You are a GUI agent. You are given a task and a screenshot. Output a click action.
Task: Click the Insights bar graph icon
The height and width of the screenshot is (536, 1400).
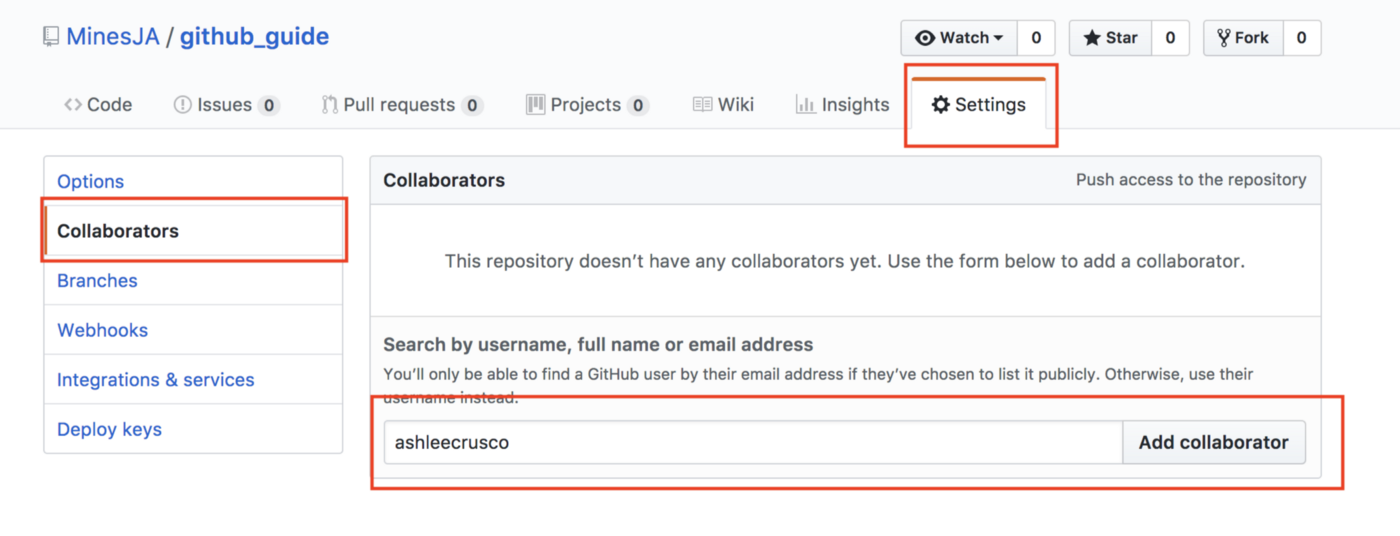(x=805, y=104)
